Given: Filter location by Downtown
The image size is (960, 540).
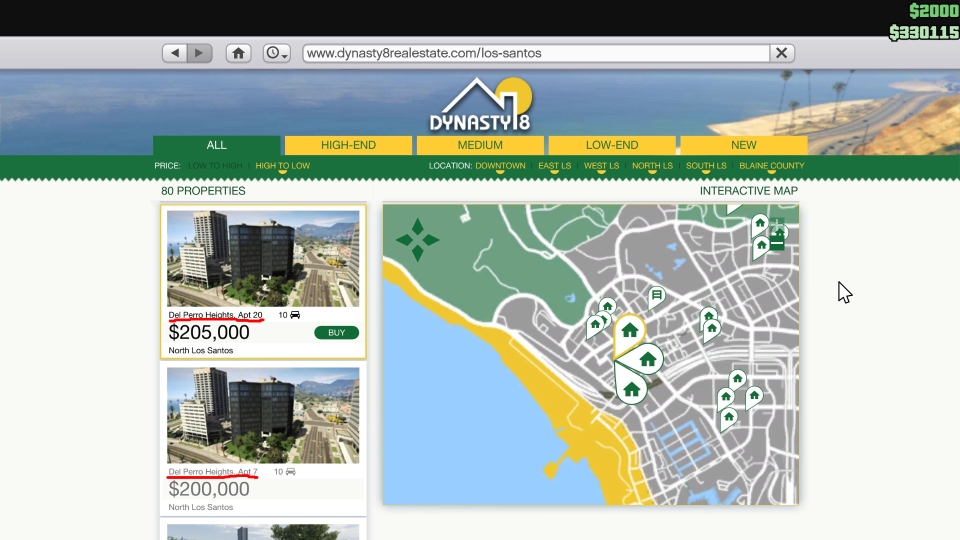Looking at the screenshot, I should tap(500, 166).
